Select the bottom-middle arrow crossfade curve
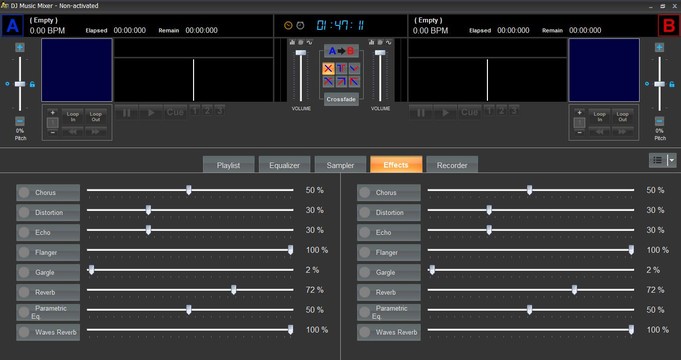681x360 pixels. (x=341, y=81)
